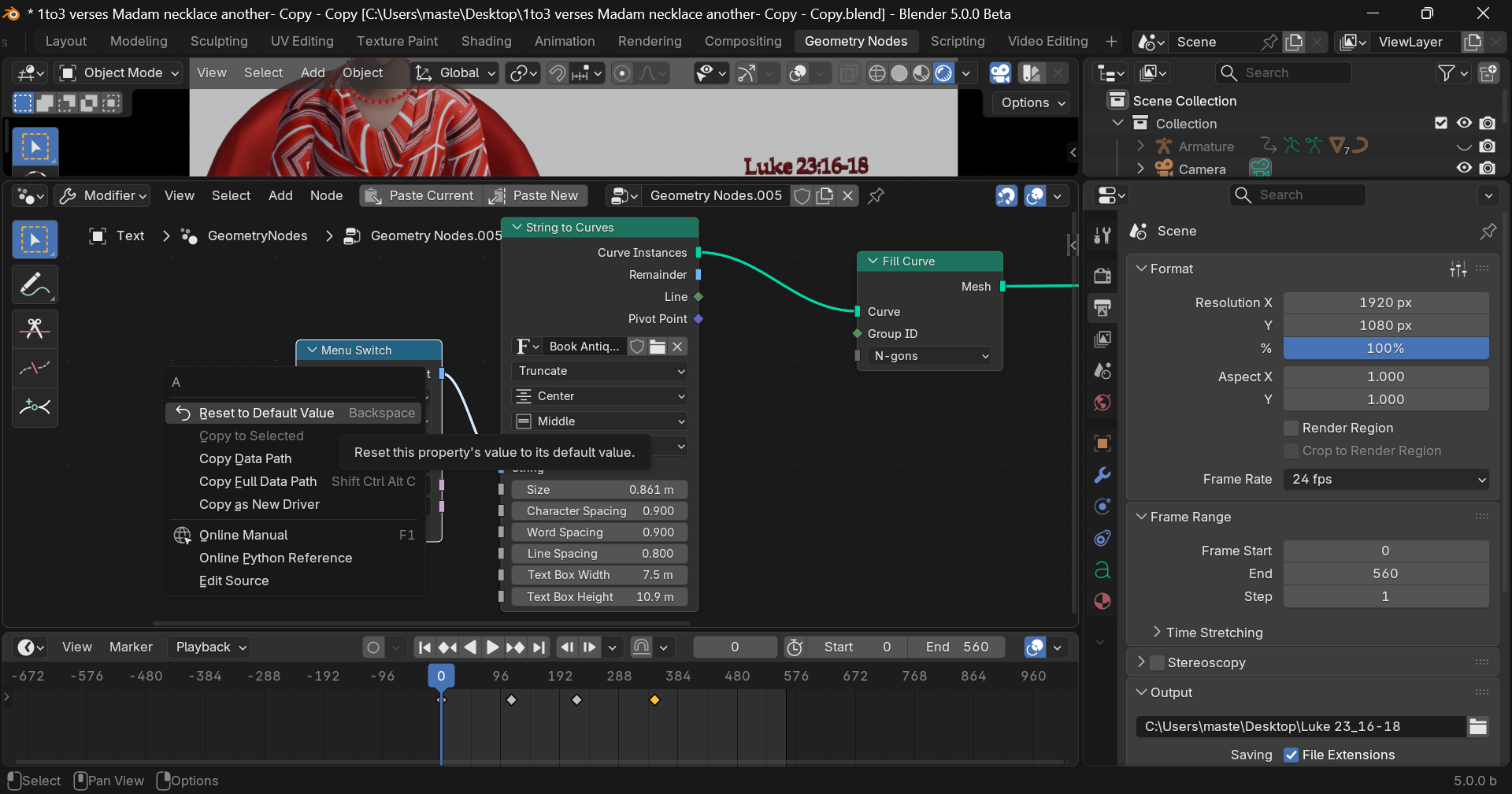Open the Render properties tab
This screenshot has height=794, width=1512.
1102,275
